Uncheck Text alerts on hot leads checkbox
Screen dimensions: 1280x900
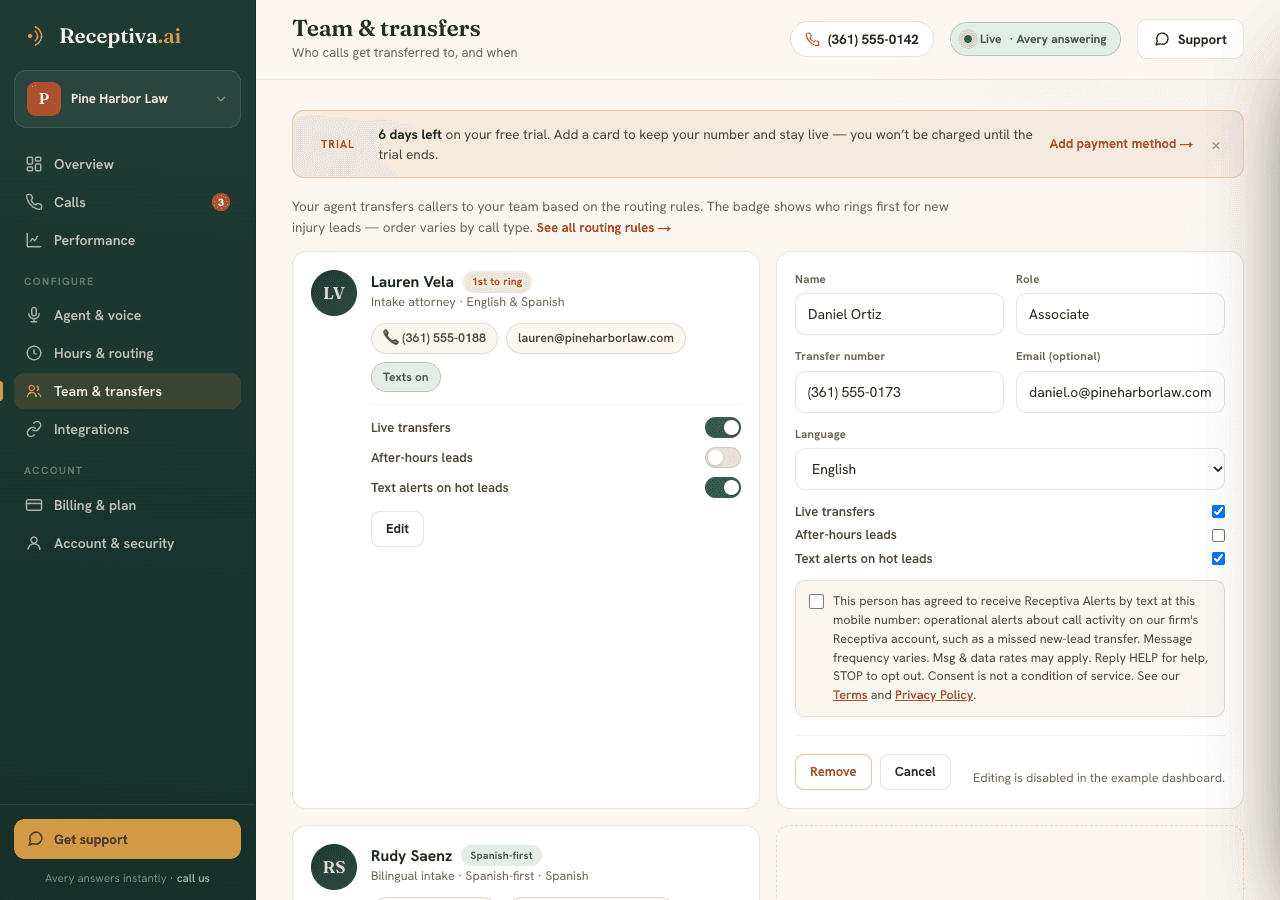[1218, 559]
